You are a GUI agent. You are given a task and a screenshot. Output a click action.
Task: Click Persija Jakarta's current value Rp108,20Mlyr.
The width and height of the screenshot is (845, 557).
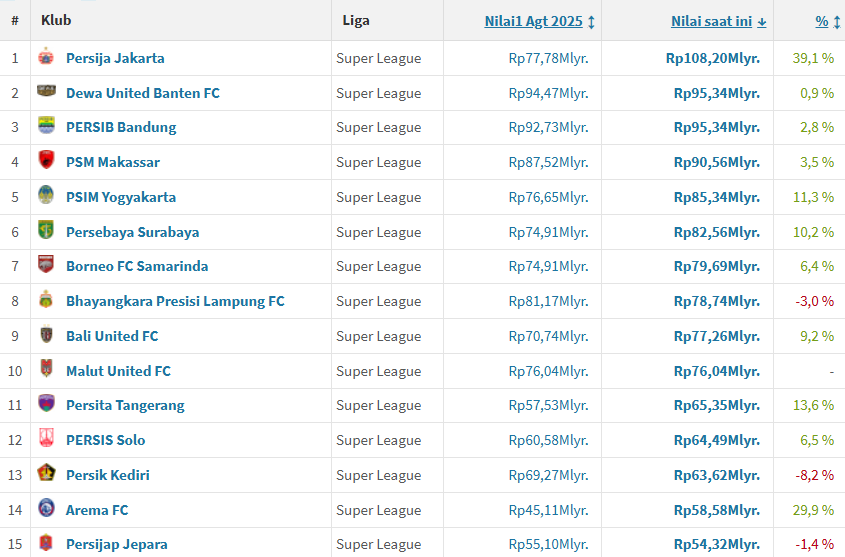coord(712,58)
